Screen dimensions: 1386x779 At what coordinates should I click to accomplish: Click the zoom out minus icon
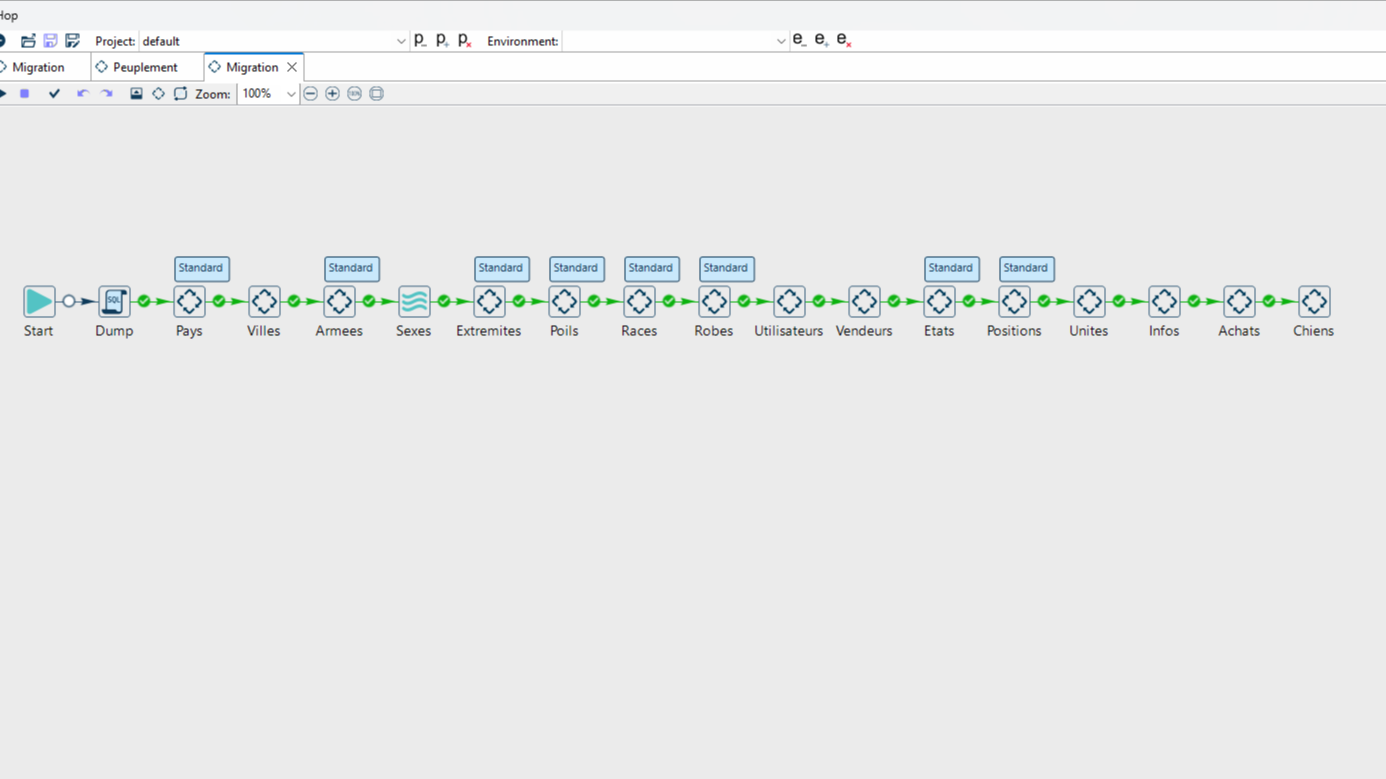pos(311,94)
